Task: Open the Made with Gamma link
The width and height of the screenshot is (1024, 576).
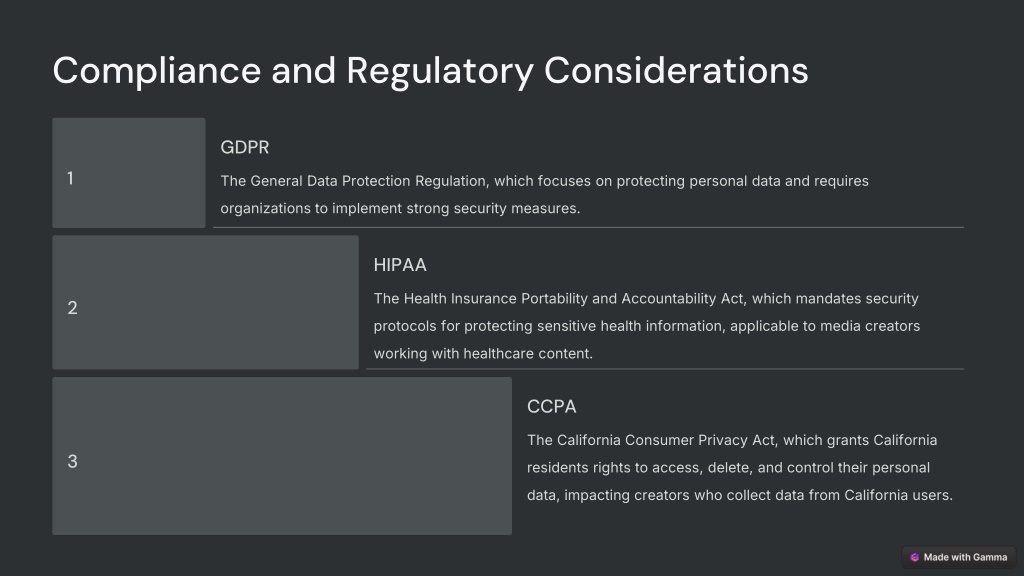Action: [959, 557]
